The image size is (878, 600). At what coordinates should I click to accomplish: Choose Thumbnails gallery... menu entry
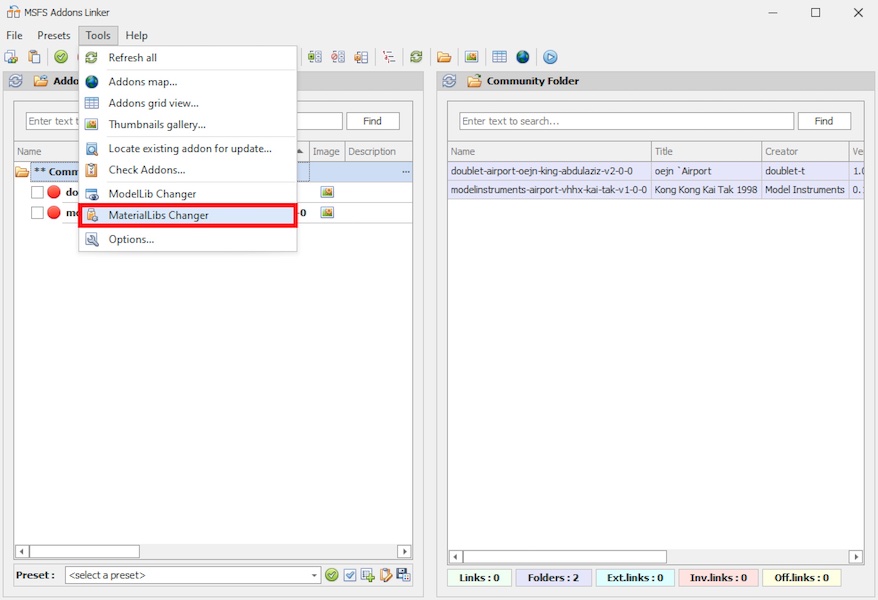click(x=188, y=124)
